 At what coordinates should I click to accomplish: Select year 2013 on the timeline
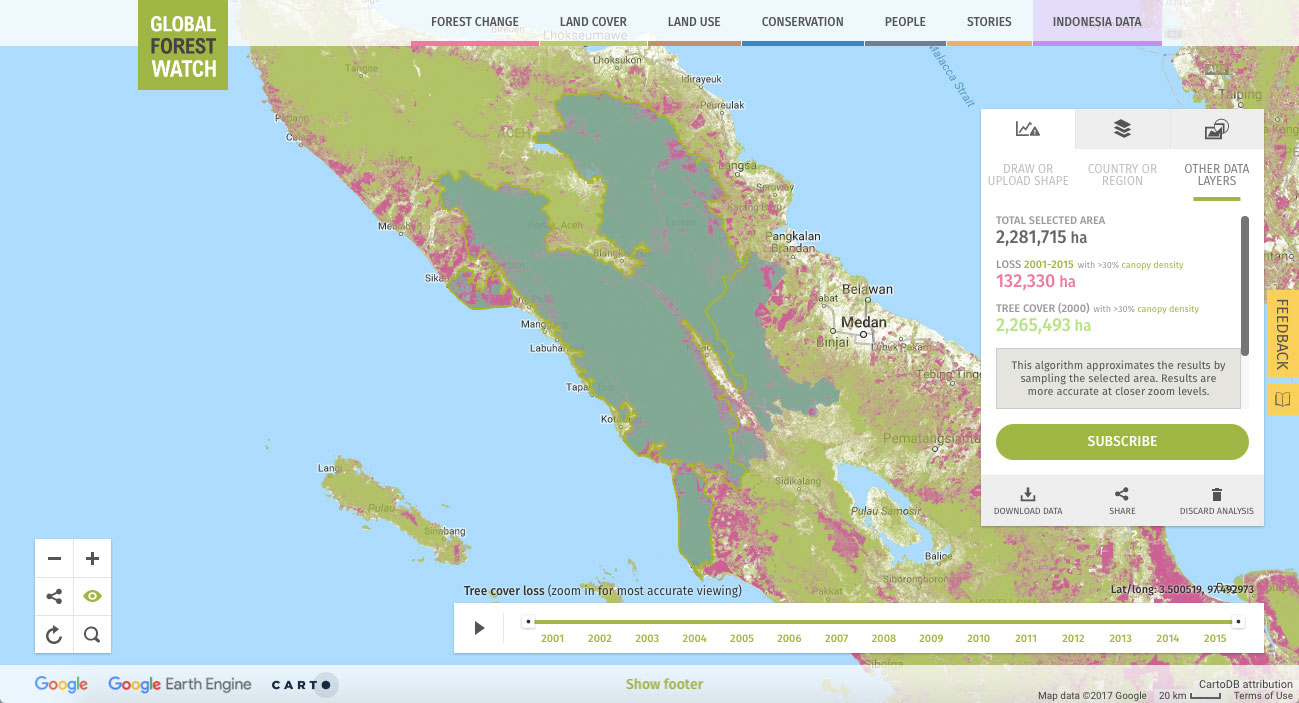[1120, 639]
